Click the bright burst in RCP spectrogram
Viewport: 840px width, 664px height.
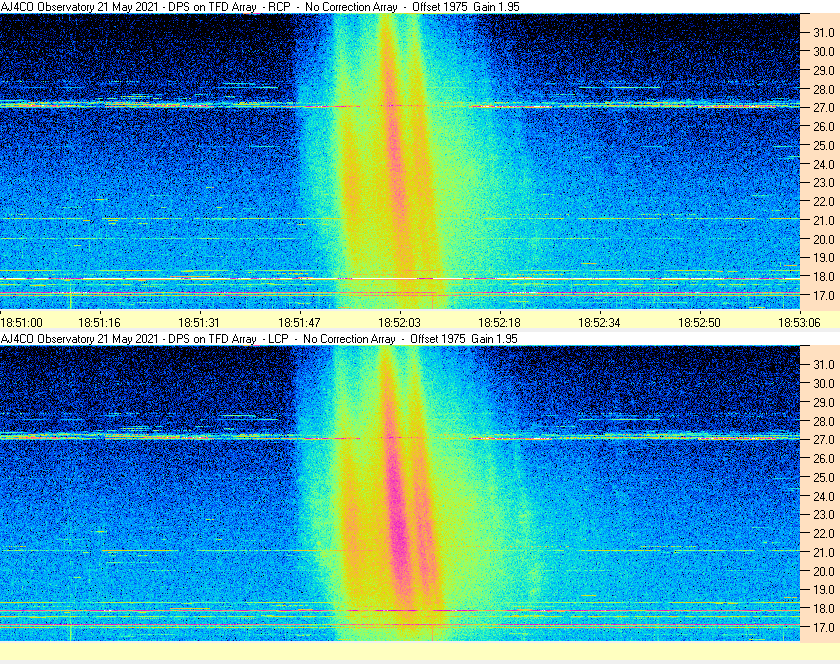[x=394, y=161]
